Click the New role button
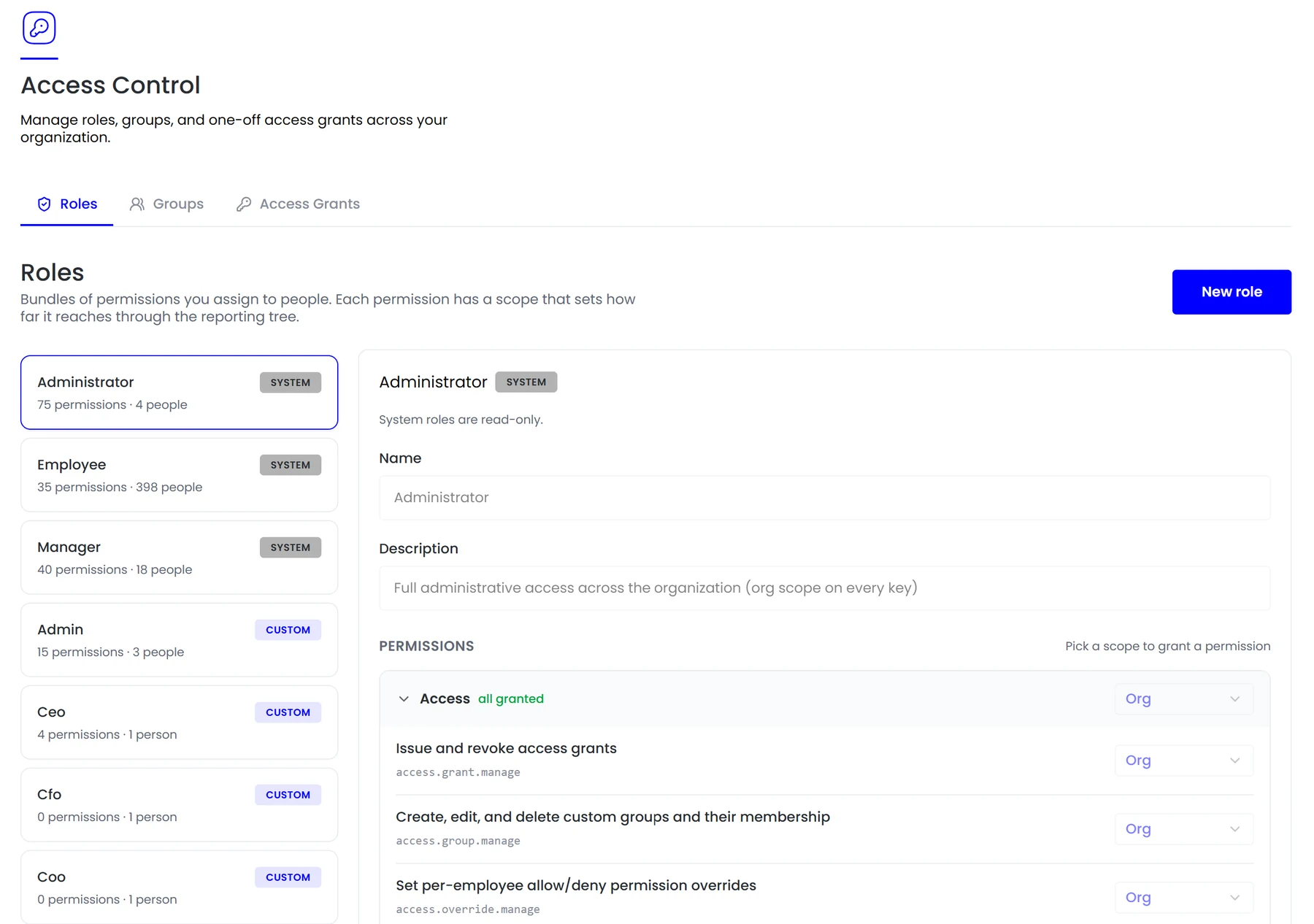 click(x=1232, y=292)
